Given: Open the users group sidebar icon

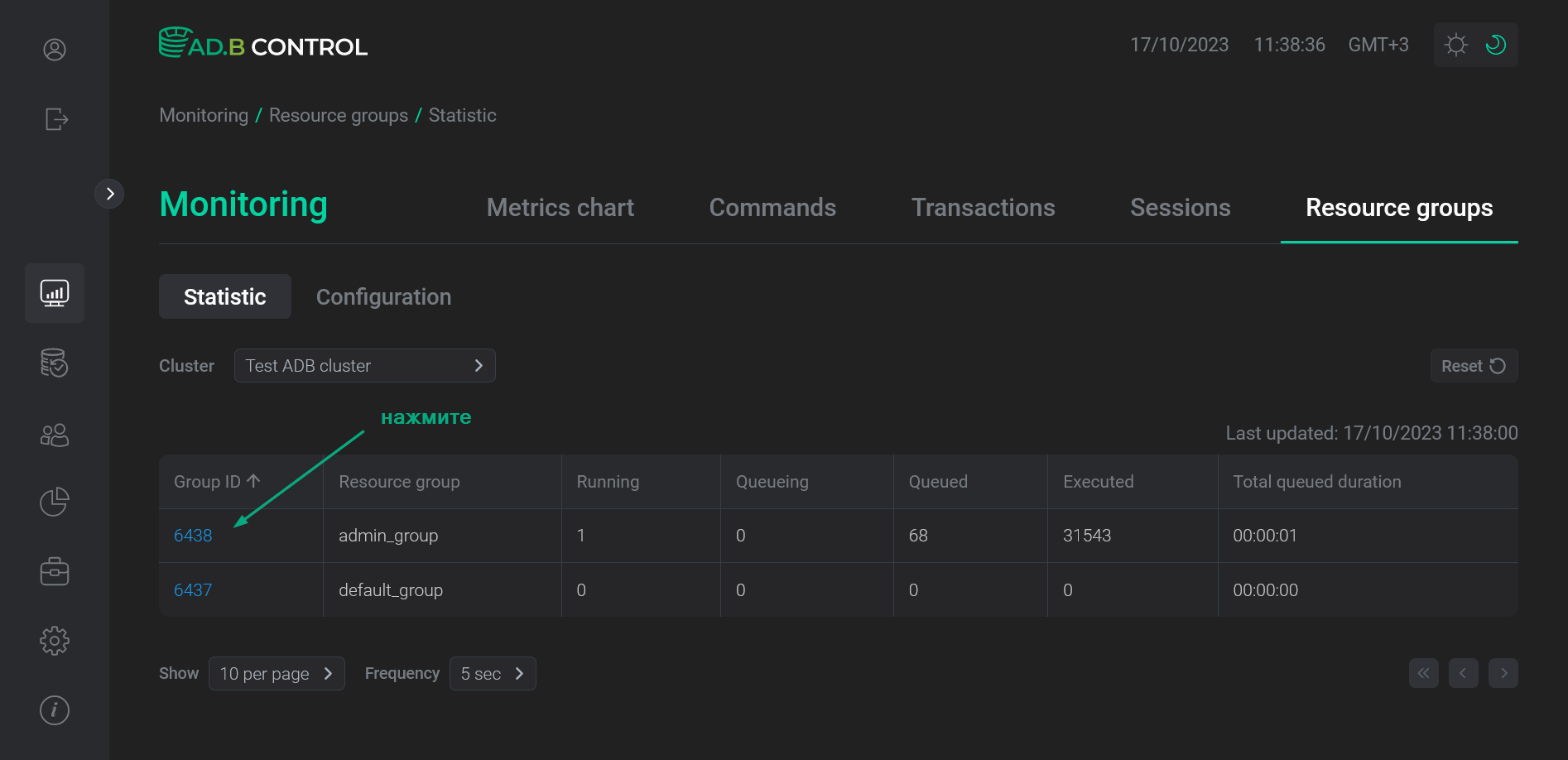Looking at the screenshot, I should pos(55,435).
